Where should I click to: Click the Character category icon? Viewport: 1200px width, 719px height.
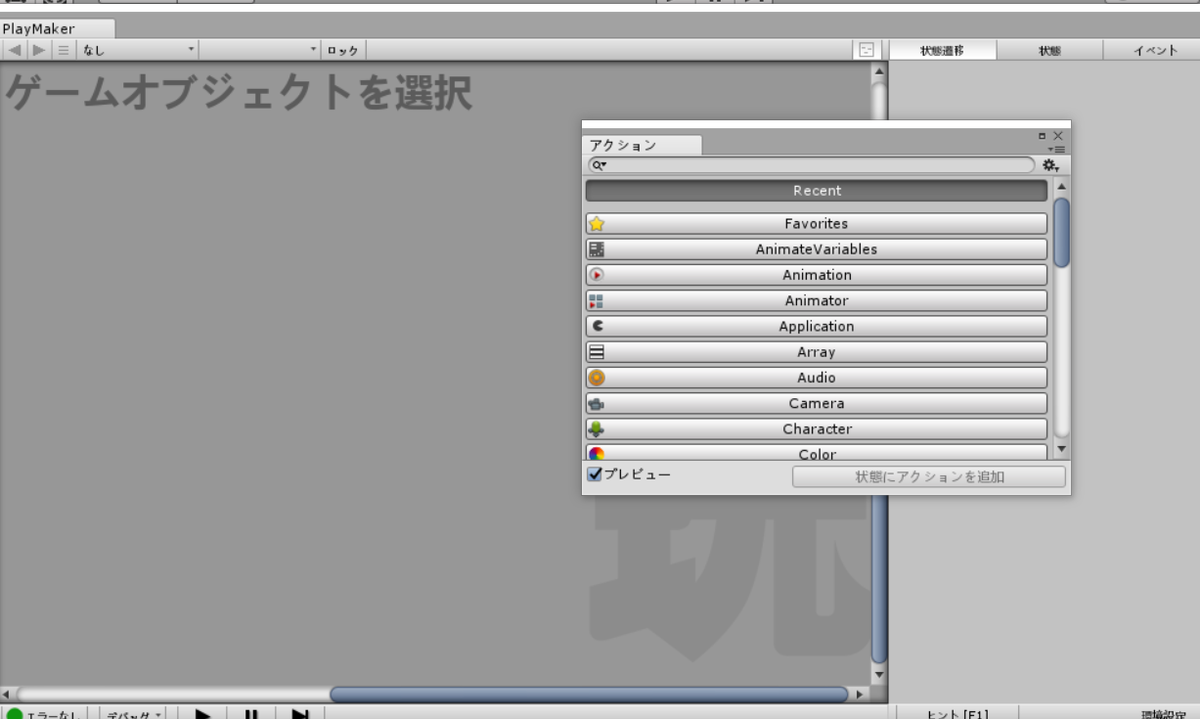(x=597, y=429)
